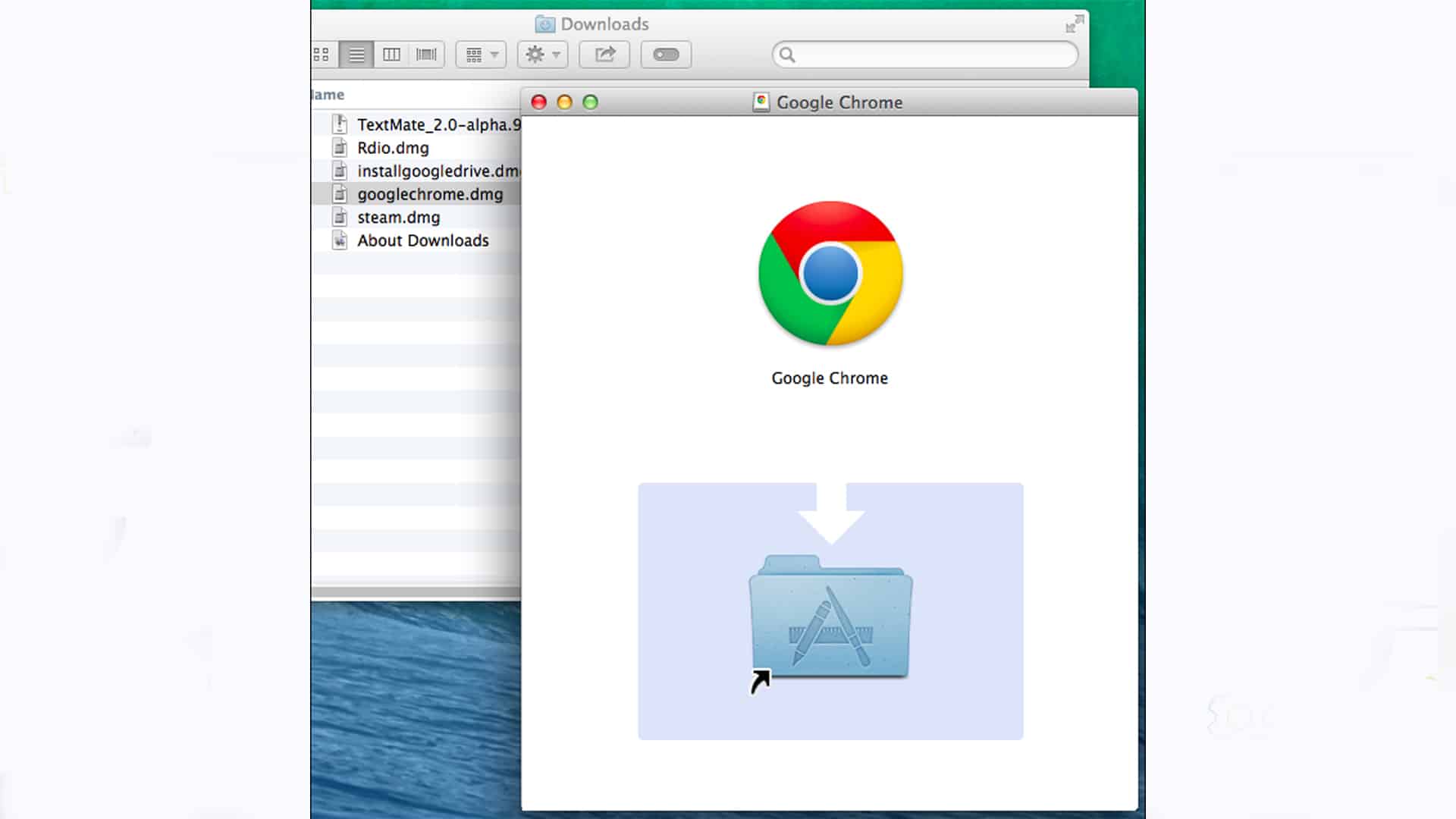This screenshot has height=819, width=1456.
Task: Close the Google Chrome disk image window
Action: [x=538, y=102]
